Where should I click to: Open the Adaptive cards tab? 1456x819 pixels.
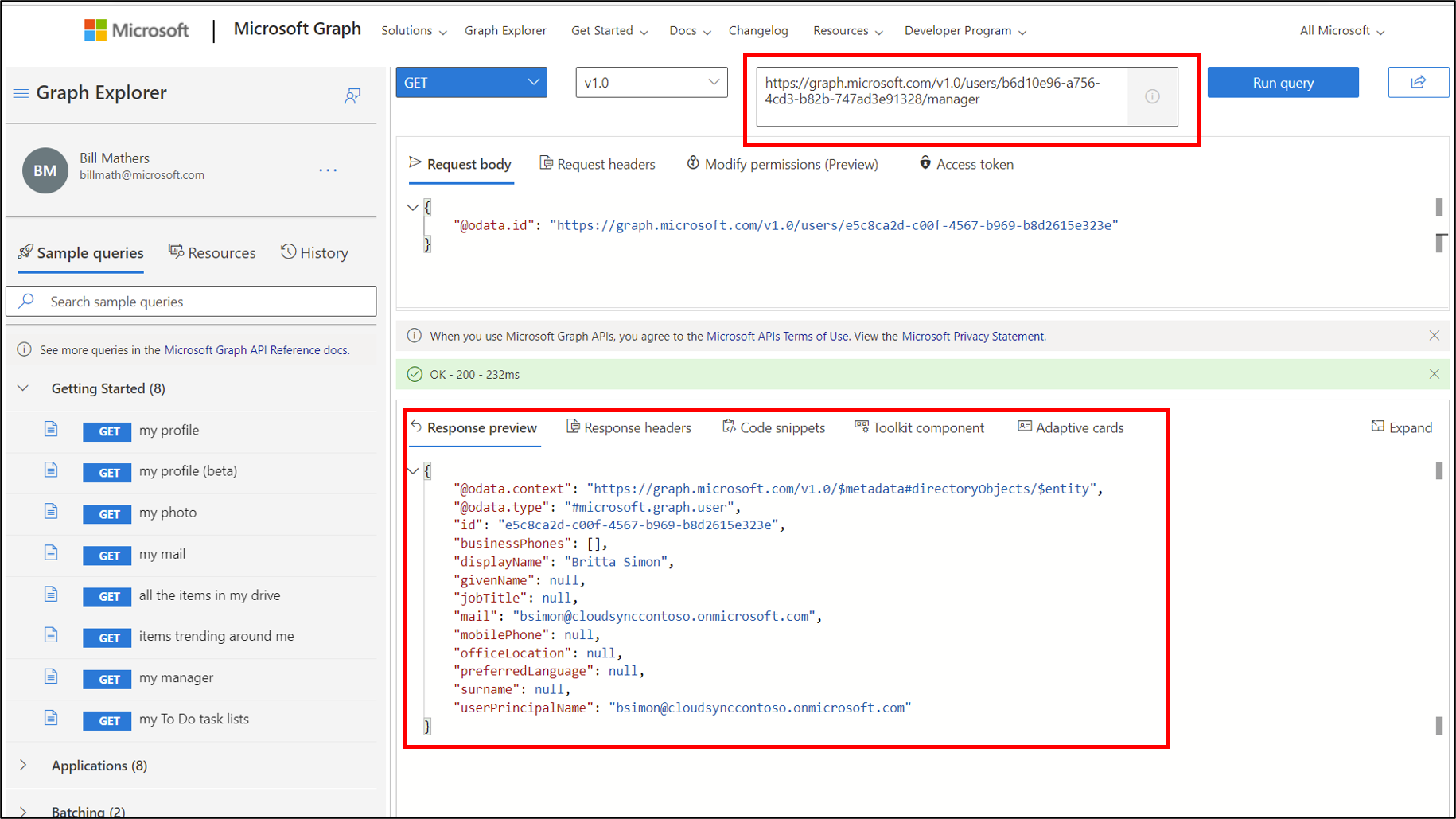tap(1071, 427)
